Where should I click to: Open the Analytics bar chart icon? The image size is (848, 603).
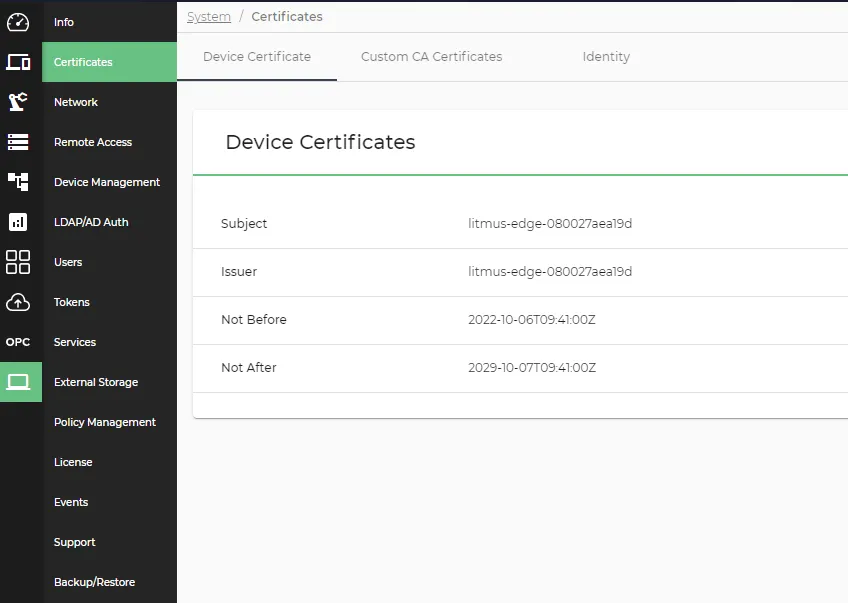pyautogui.click(x=18, y=222)
